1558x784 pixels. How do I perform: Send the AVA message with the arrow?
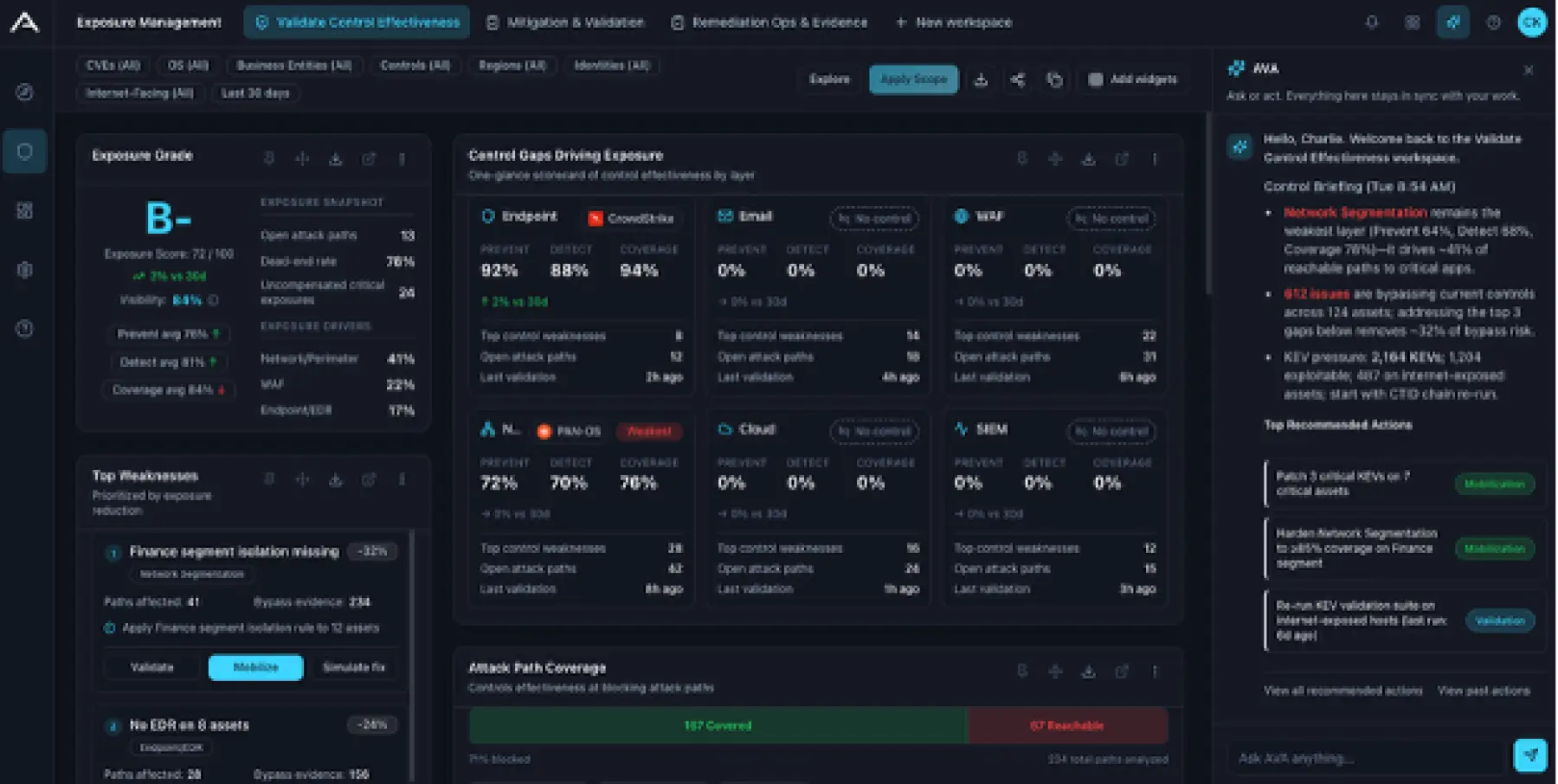(1529, 755)
